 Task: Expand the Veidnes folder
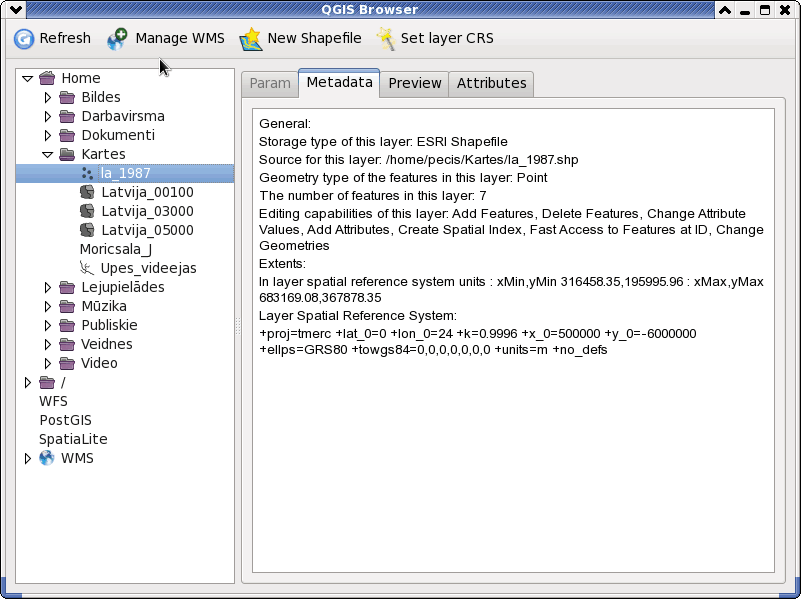point(48,344)
